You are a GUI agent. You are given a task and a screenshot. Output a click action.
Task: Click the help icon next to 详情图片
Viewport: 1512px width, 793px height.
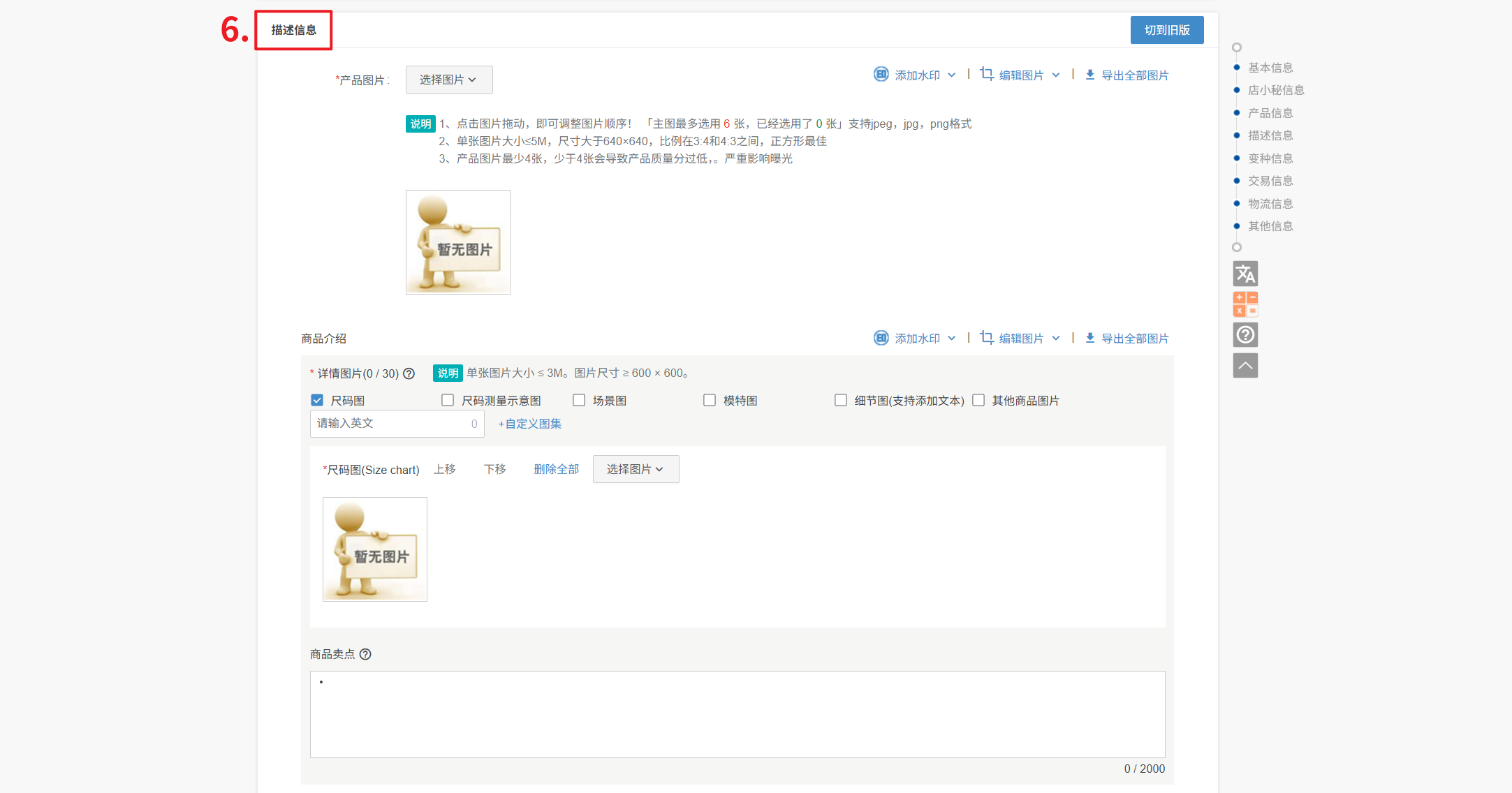[x=409, y=373]
